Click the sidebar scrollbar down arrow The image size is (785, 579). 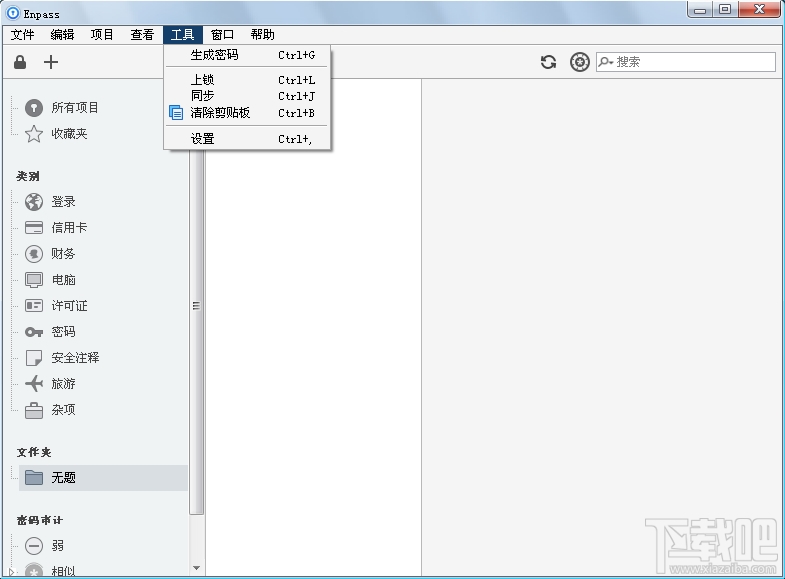click(197, 568)
